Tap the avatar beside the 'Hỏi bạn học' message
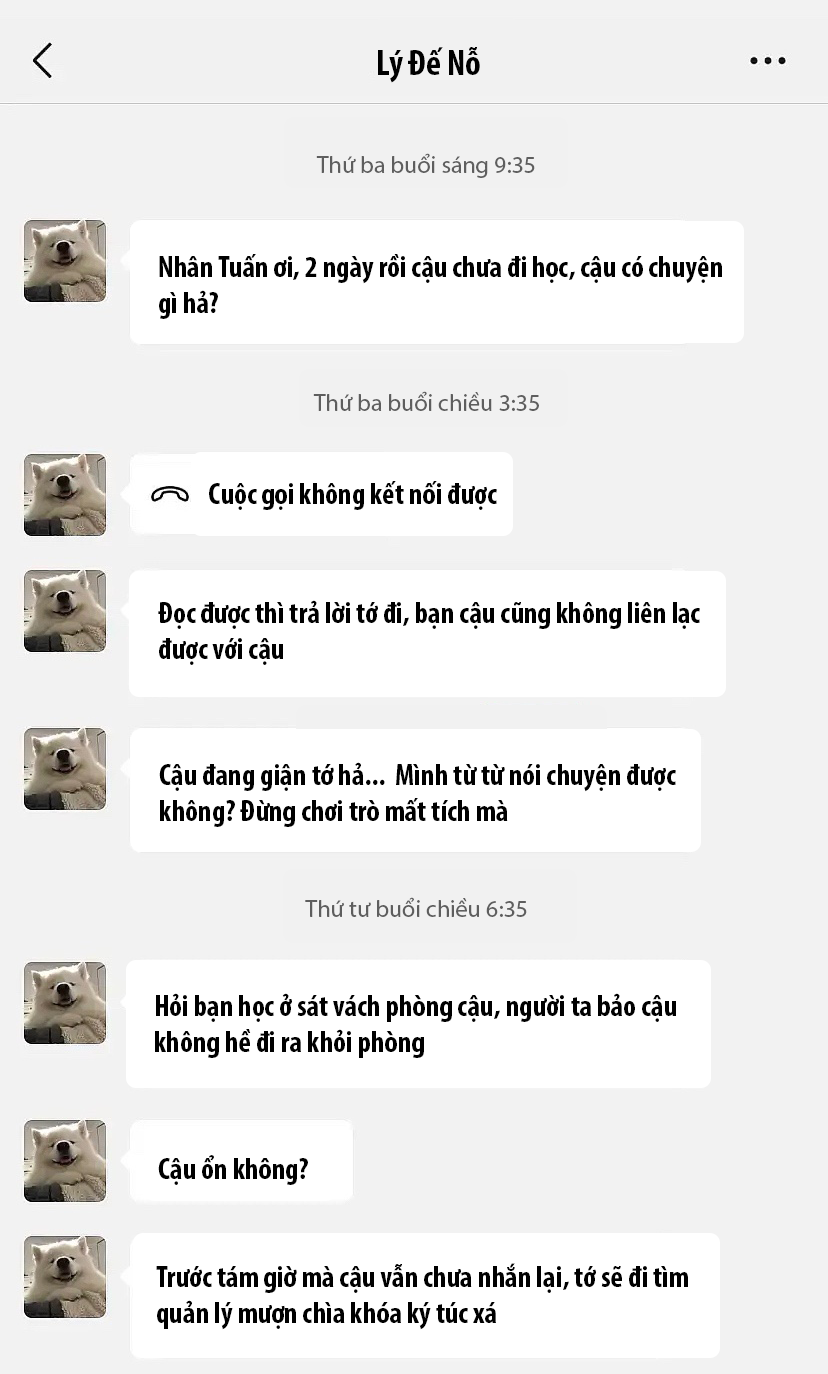This screenshot has height=1374, width=828. click(x=65, y=1003)
